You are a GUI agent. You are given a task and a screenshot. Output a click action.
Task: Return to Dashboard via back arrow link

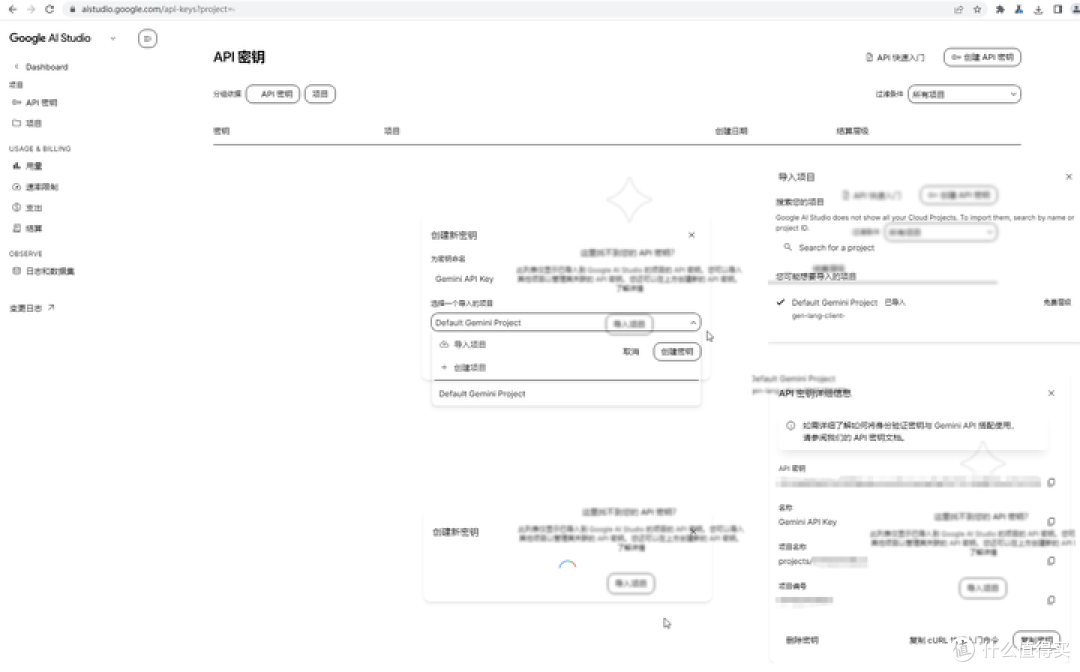(41, 67)
